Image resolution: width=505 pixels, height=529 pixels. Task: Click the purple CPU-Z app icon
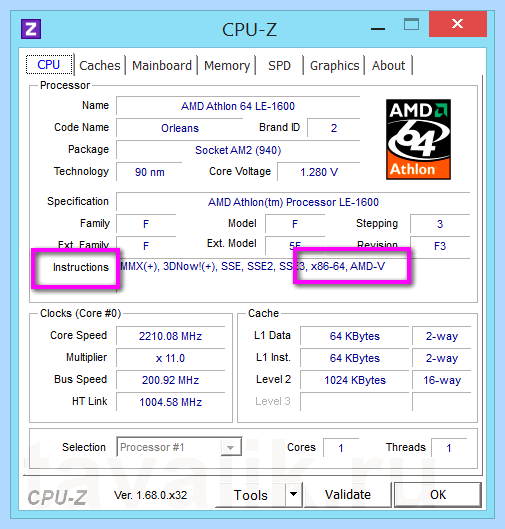coord(31,29)
